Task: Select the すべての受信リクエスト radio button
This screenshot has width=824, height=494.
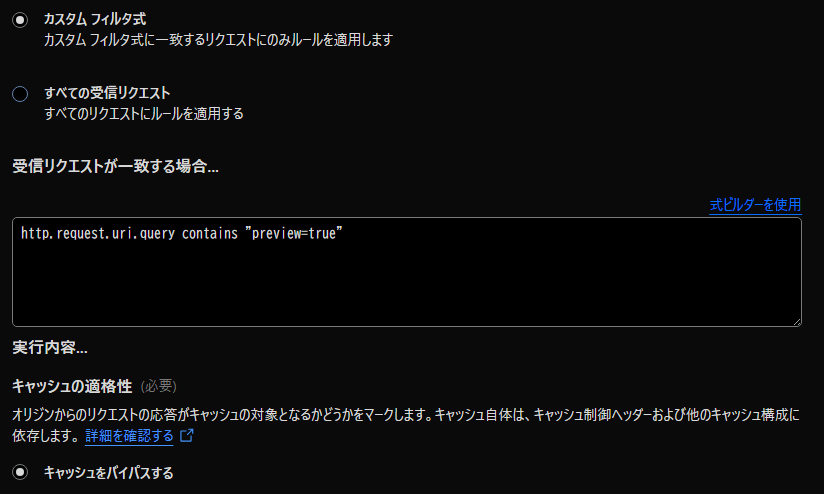Action: point(20,94)
